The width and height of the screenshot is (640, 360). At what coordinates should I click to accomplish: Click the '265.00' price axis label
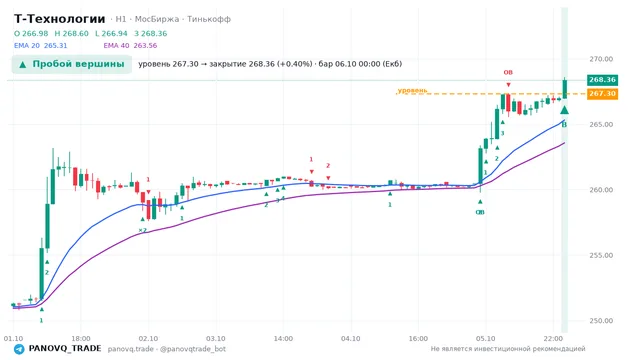(601, 124)
